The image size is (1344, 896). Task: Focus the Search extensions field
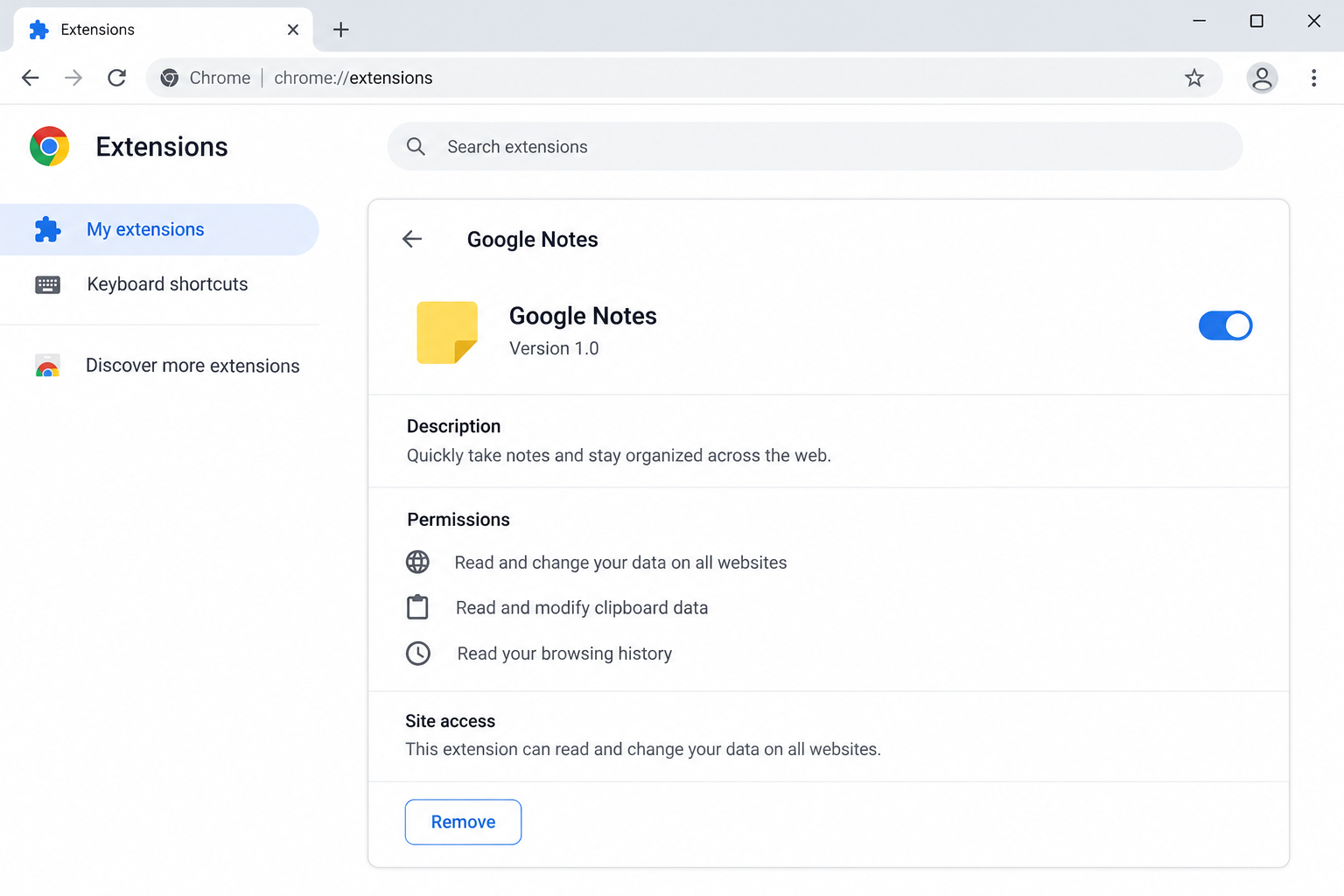tap(815, 147)
